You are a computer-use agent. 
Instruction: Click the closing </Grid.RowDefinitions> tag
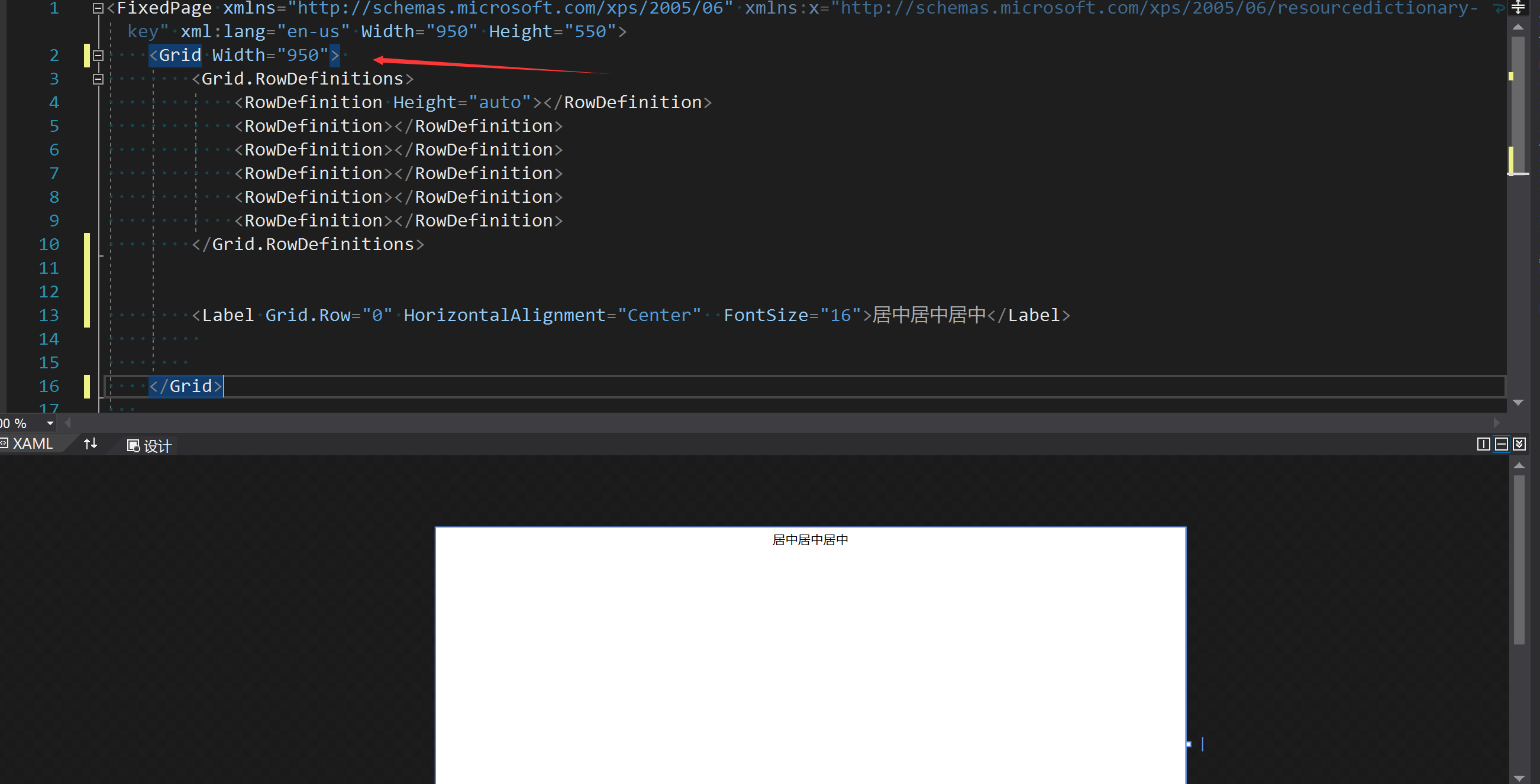click(308, 245)
